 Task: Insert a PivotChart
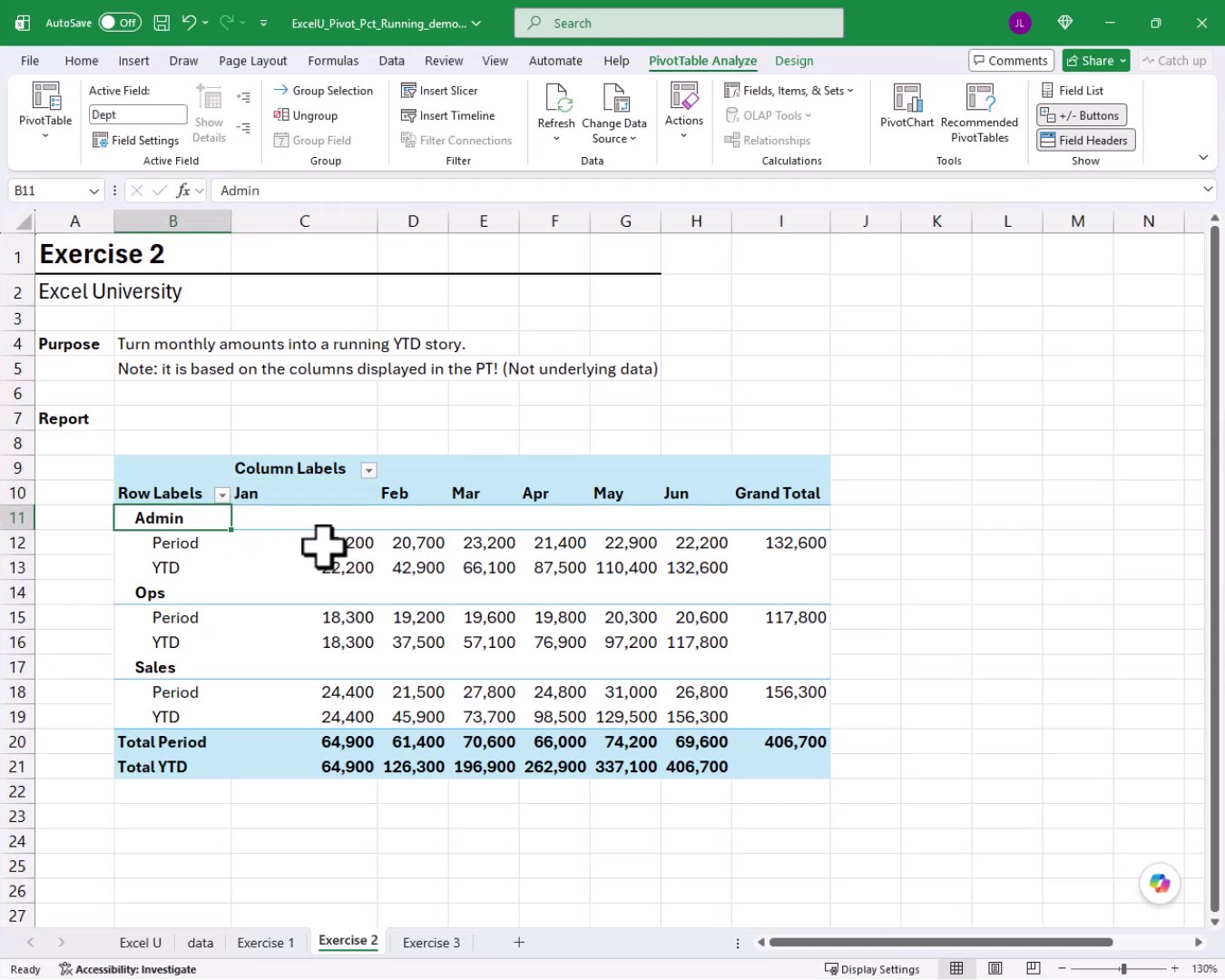[906, 105]
